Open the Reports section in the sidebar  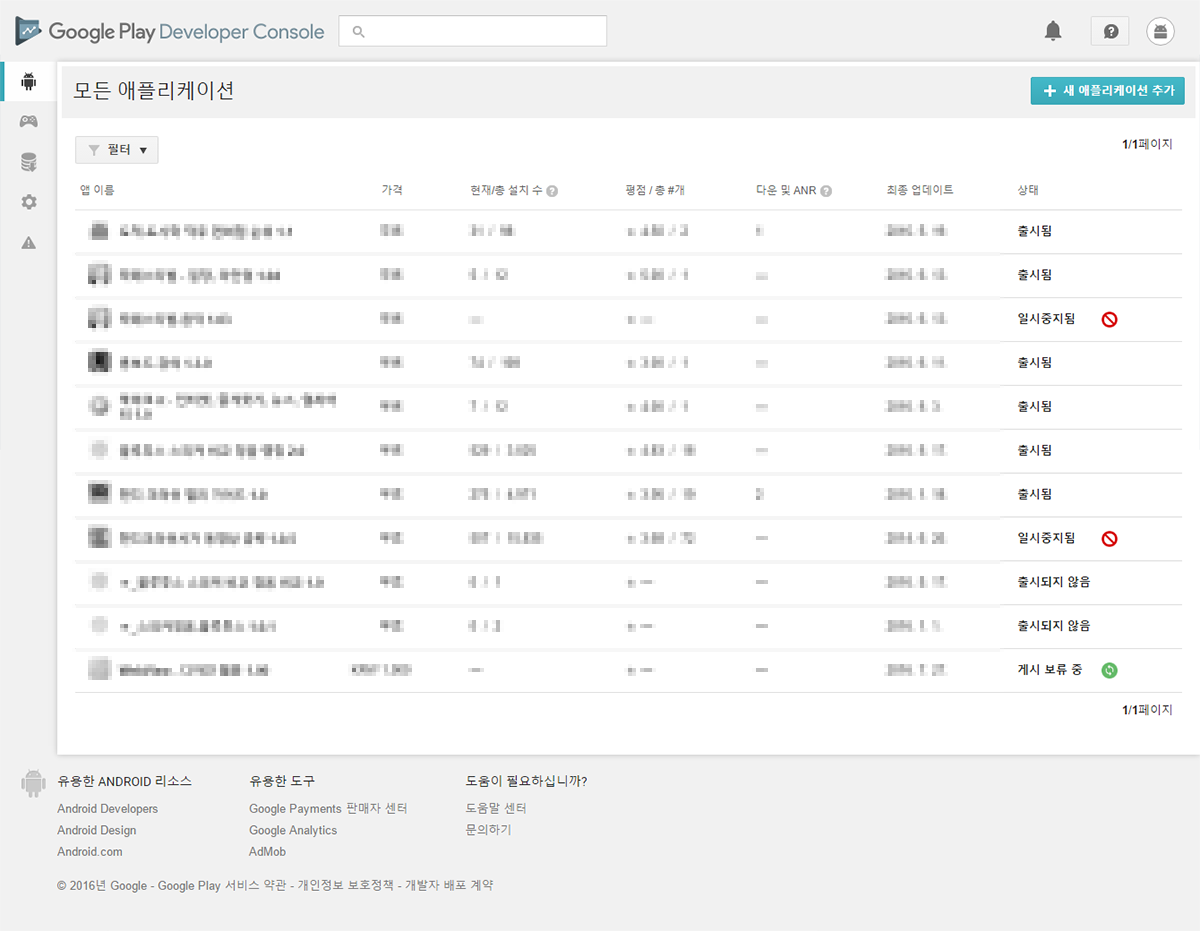[x=28, y=161]
